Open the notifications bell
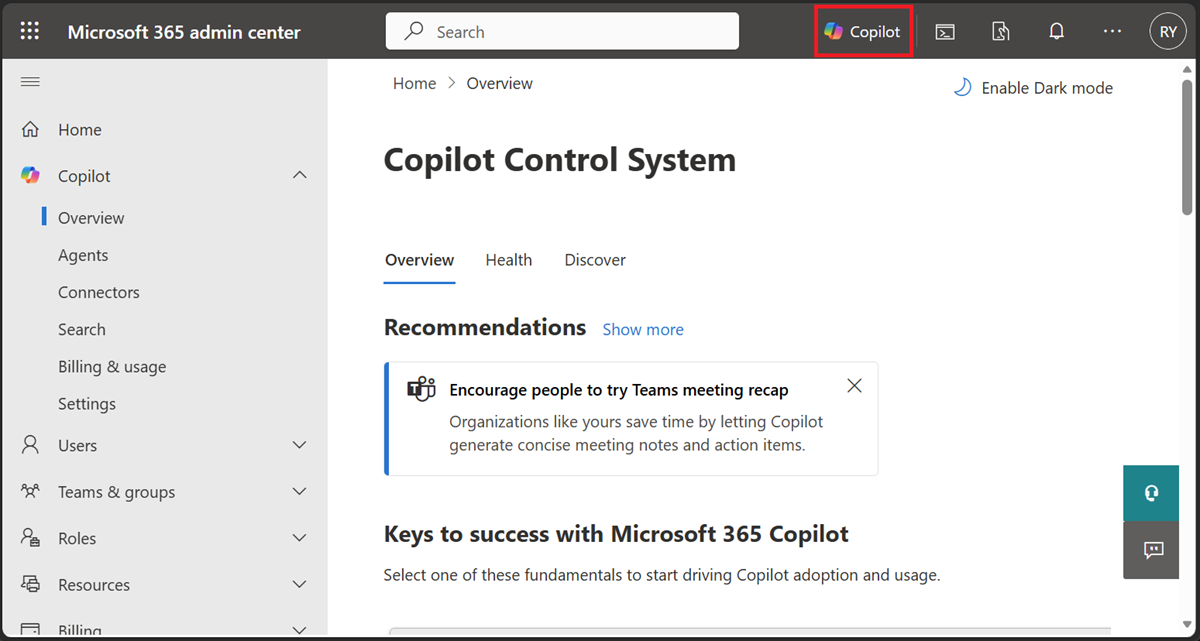 click(x=1056, y=31)
